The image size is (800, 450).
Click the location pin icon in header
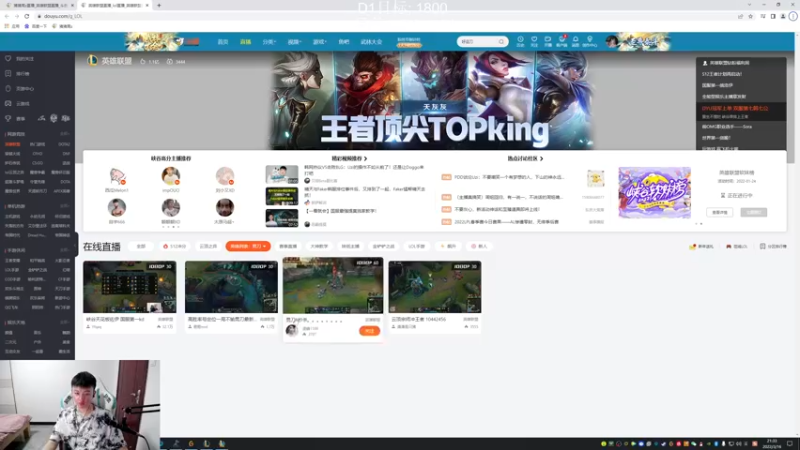[590, 41]
